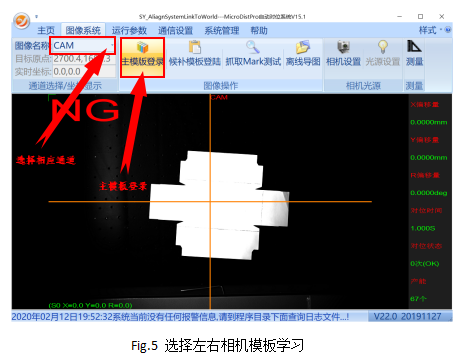Open the 系统管理 tab
465x362 pixels.
pos(222,30)
